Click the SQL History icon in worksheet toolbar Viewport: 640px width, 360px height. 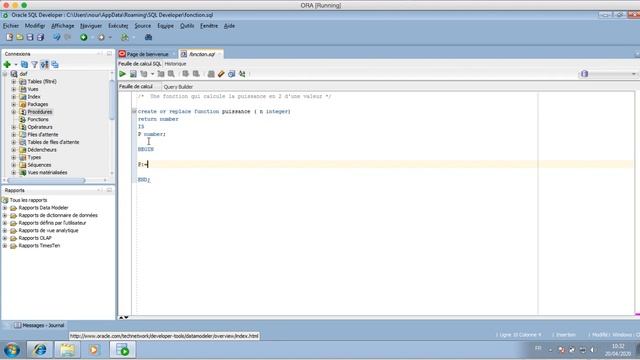point(231,74)
